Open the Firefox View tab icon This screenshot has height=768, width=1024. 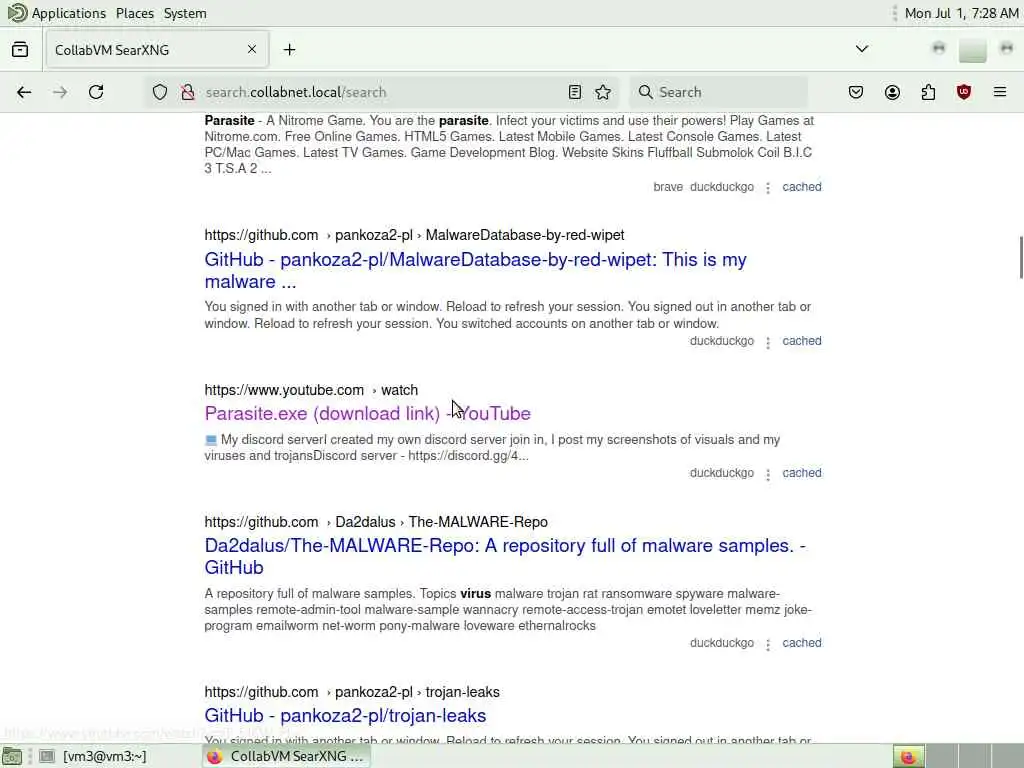pyautogui.click(x=20, y=50)
